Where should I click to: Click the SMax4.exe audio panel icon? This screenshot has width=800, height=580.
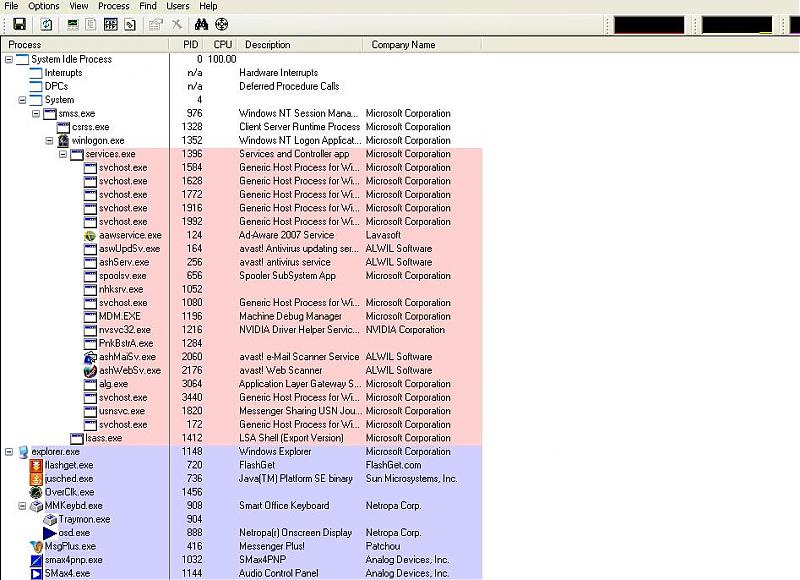coord(36,573)
